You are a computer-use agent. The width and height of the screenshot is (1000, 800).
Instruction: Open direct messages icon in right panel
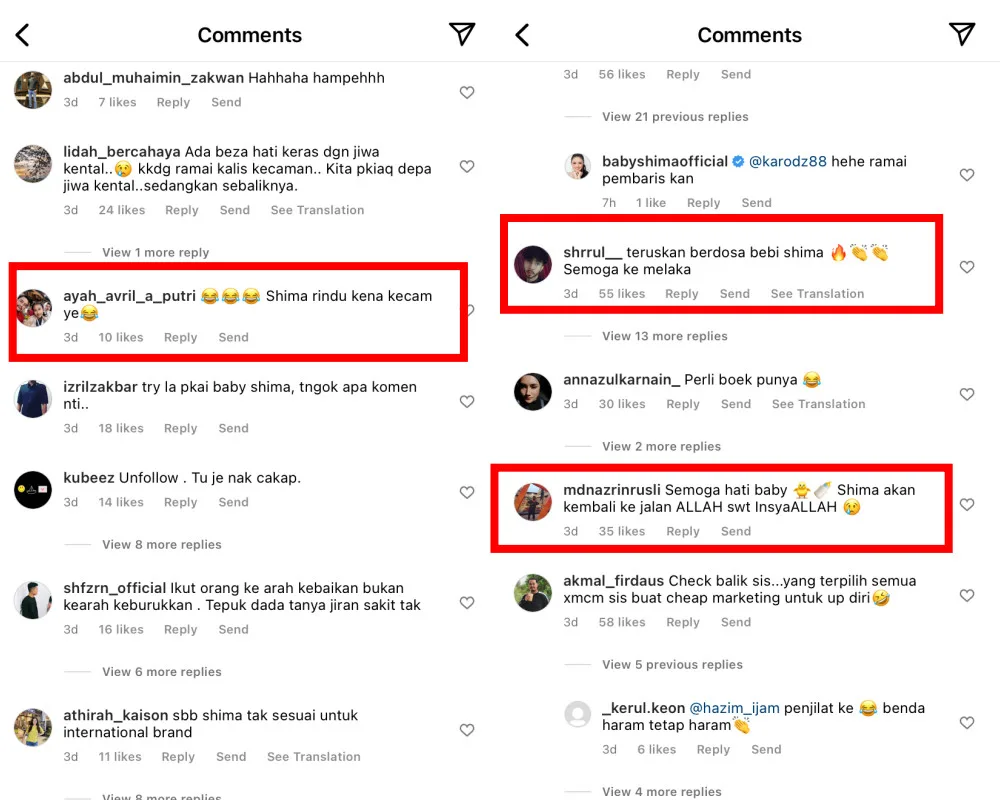pos(961,34)
